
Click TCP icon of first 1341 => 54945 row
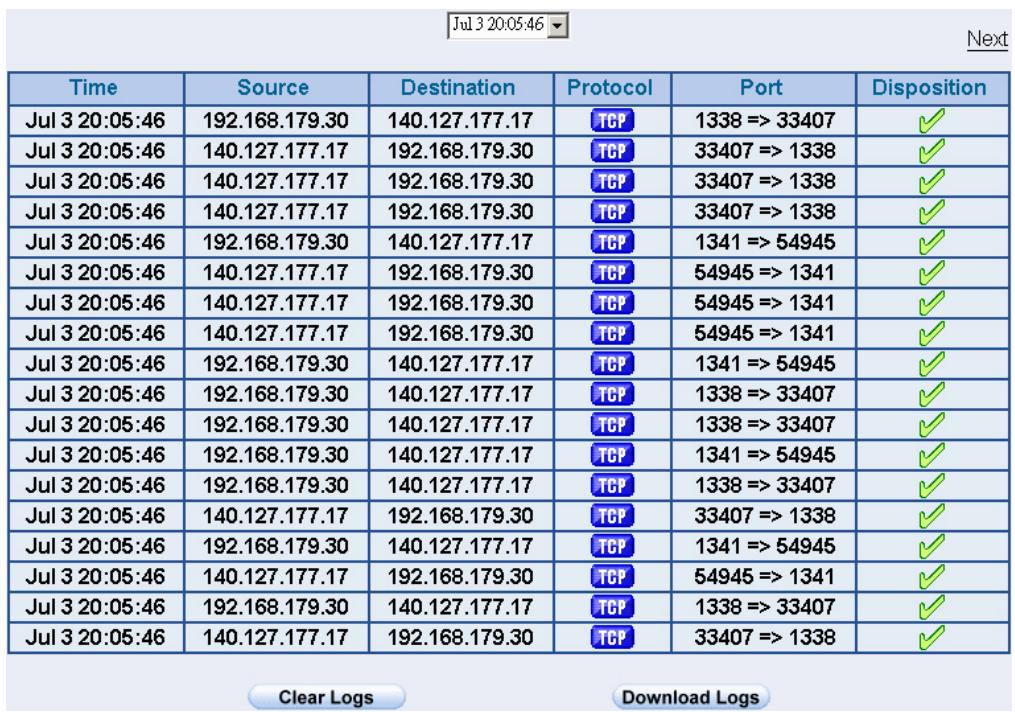point(612,242)
